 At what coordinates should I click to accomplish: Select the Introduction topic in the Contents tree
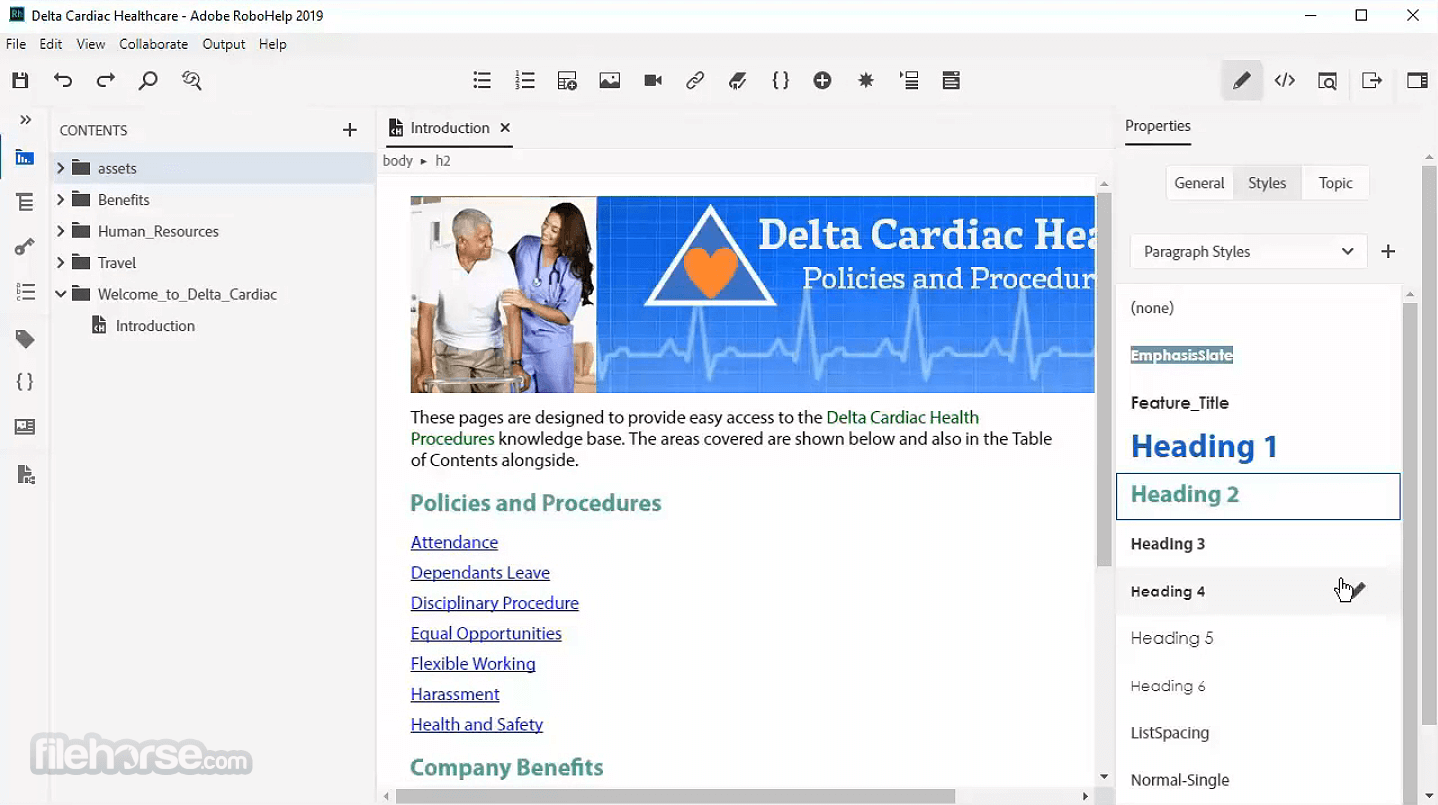click(155, 326)
